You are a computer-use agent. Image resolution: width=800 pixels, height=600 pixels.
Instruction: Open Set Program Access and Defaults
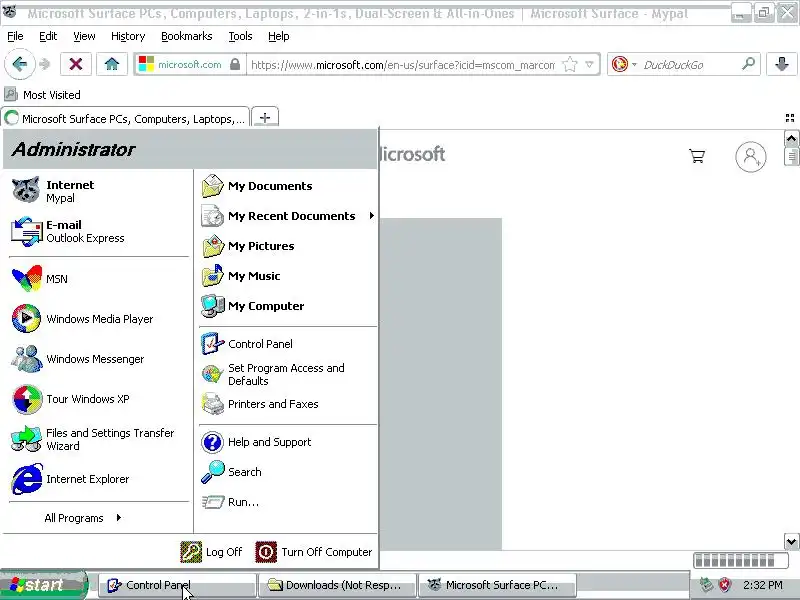click(x=287, y=374)
